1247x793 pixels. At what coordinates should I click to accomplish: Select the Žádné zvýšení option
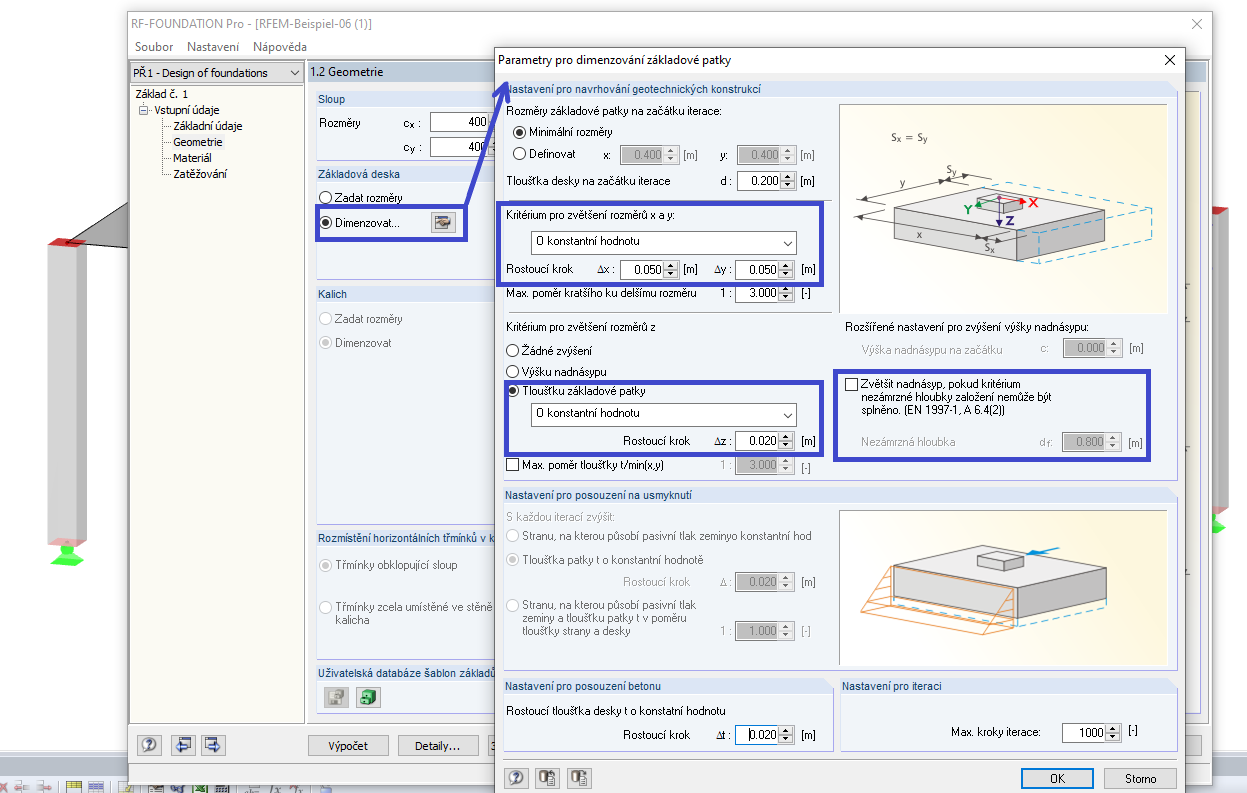click(513, 351)
